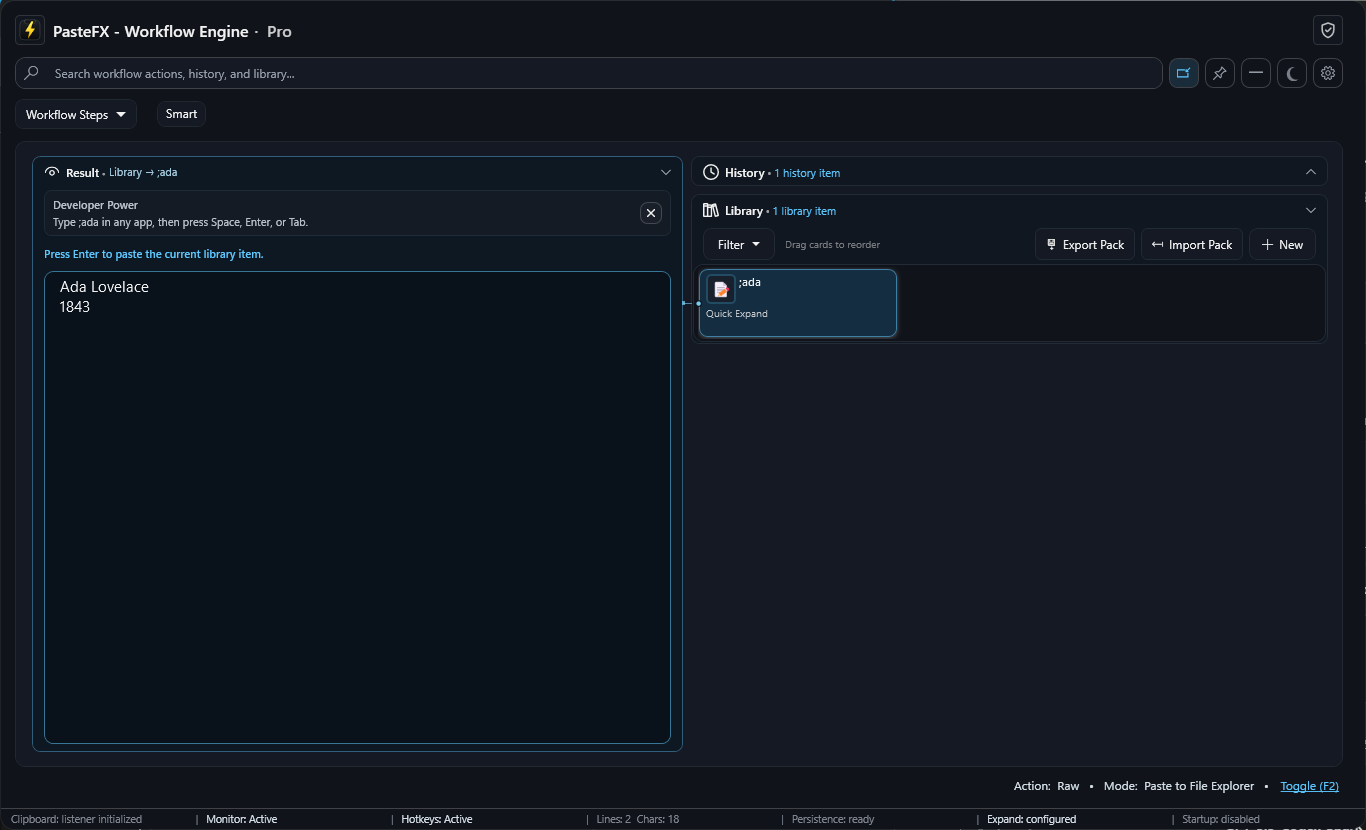
Task: Click the PasteFX lightning bolt logo
Action: [30, 30]
